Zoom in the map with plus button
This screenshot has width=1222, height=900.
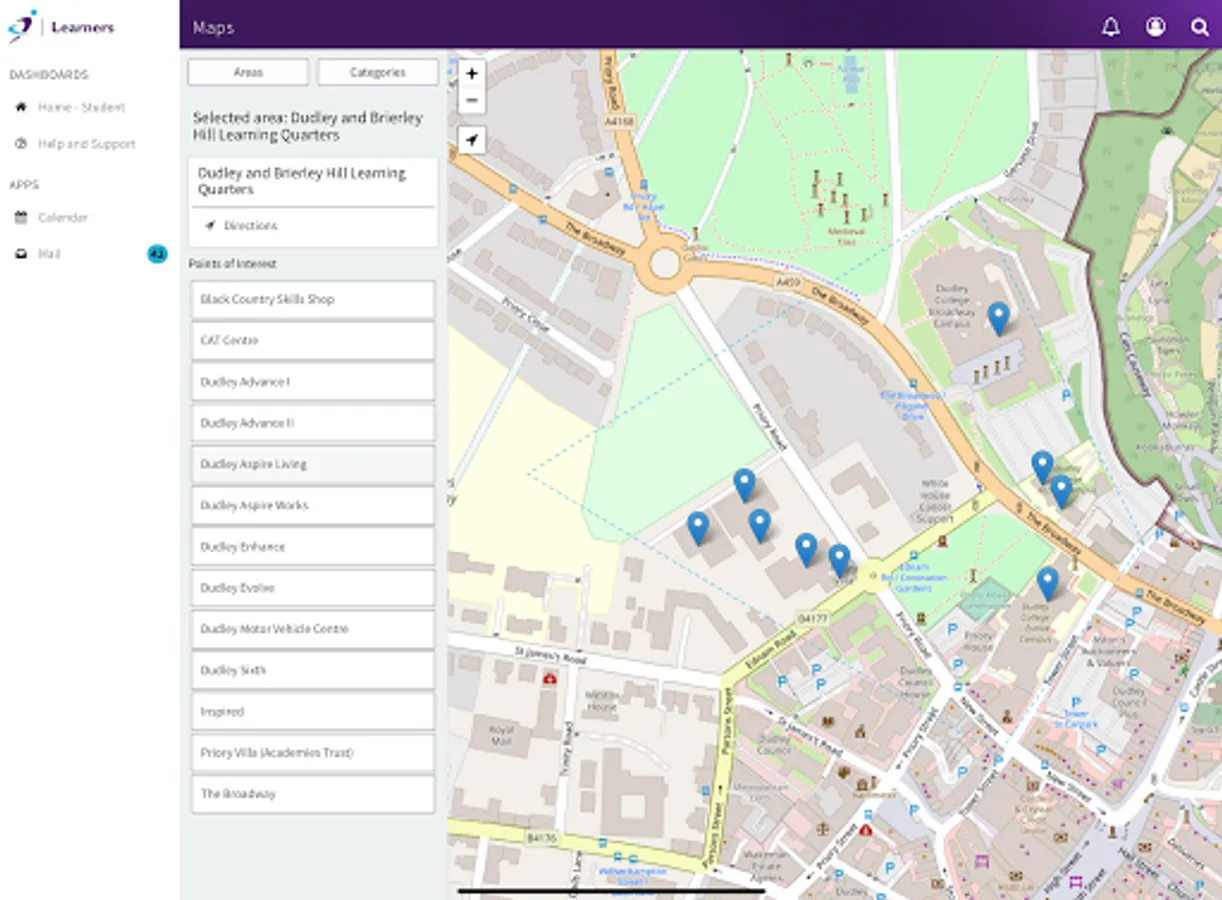(472, 73)
